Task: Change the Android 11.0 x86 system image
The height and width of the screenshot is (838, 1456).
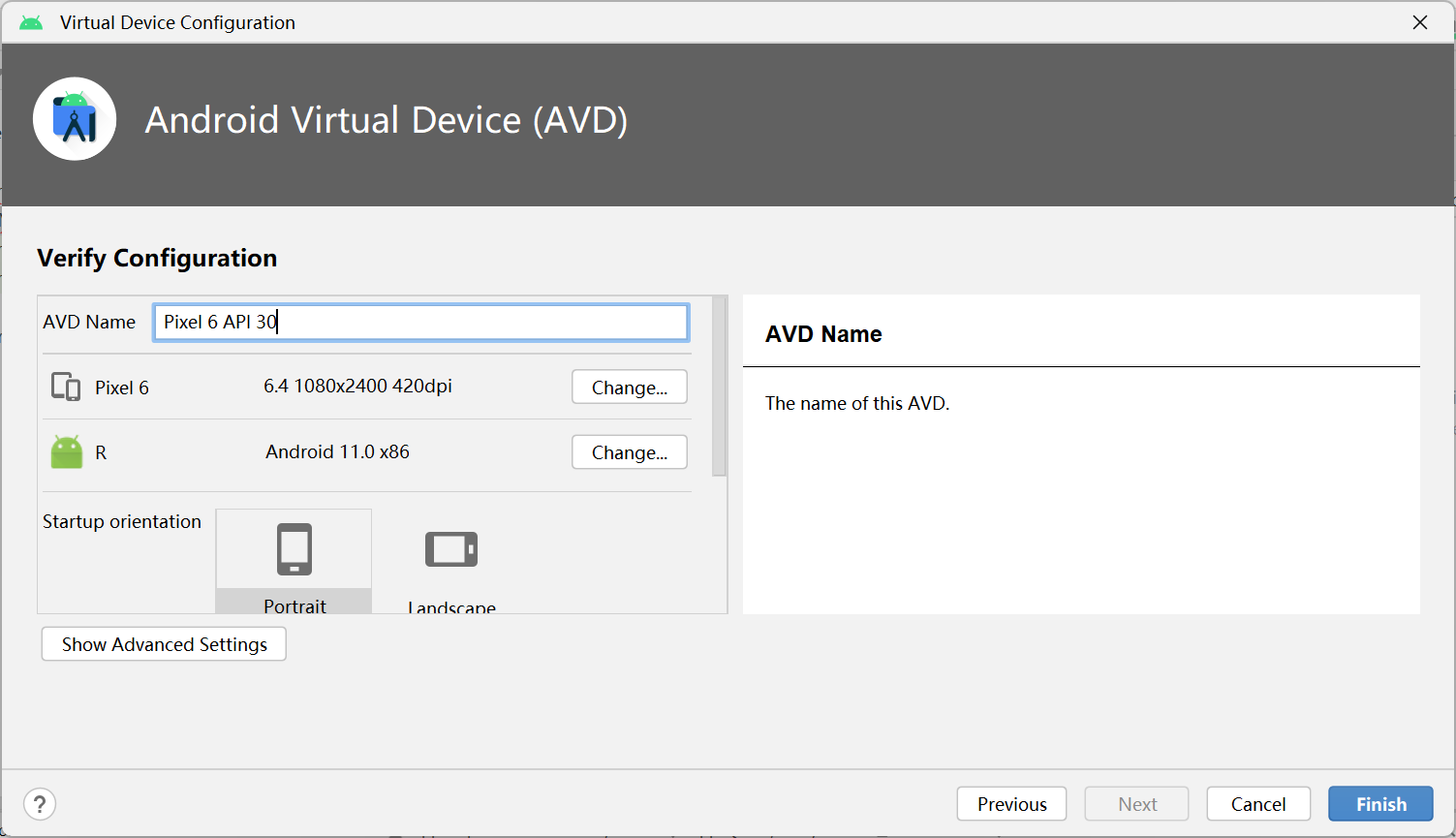Action: pos(630,452)
